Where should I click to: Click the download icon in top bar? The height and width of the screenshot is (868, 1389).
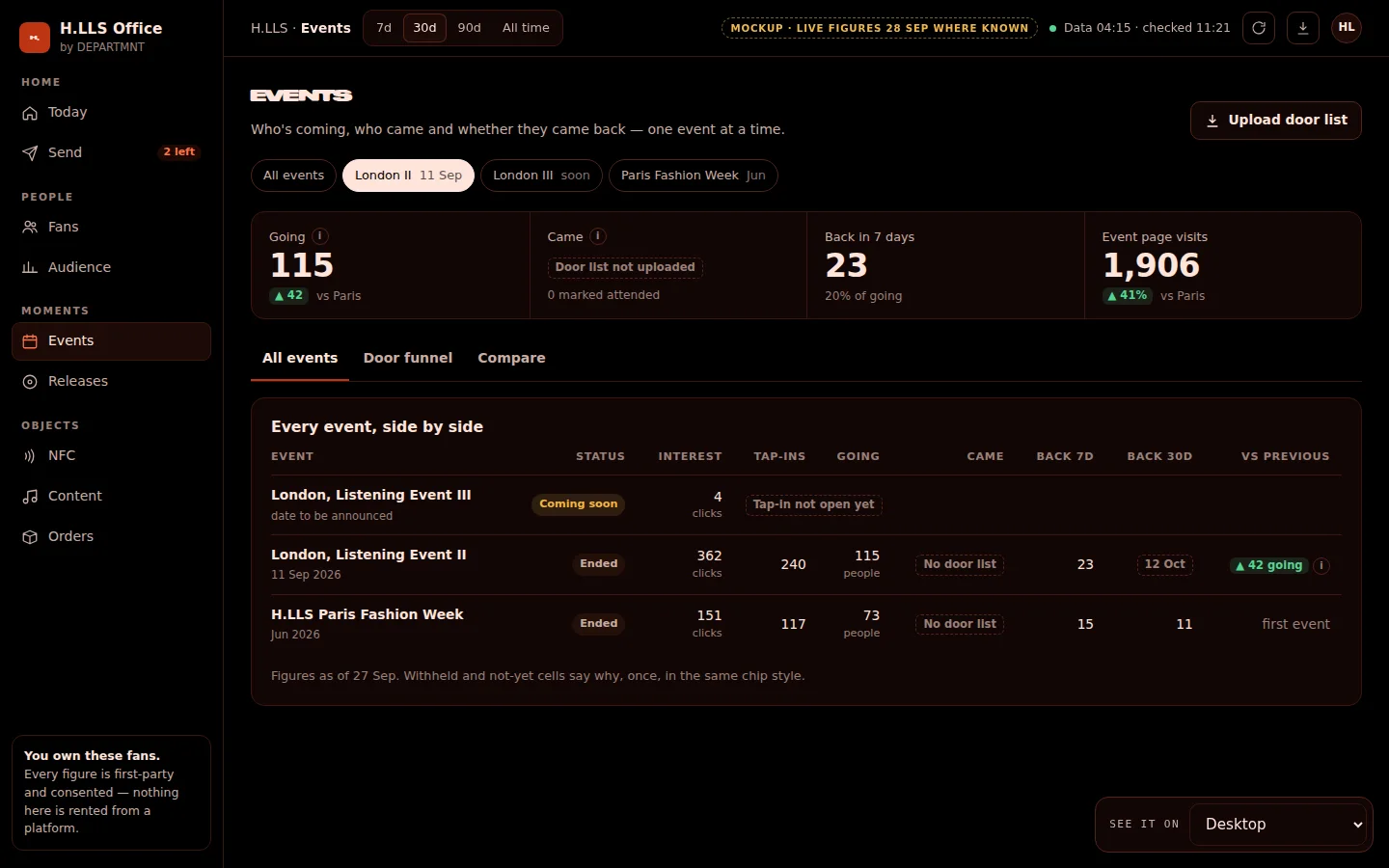(1303, 28)
